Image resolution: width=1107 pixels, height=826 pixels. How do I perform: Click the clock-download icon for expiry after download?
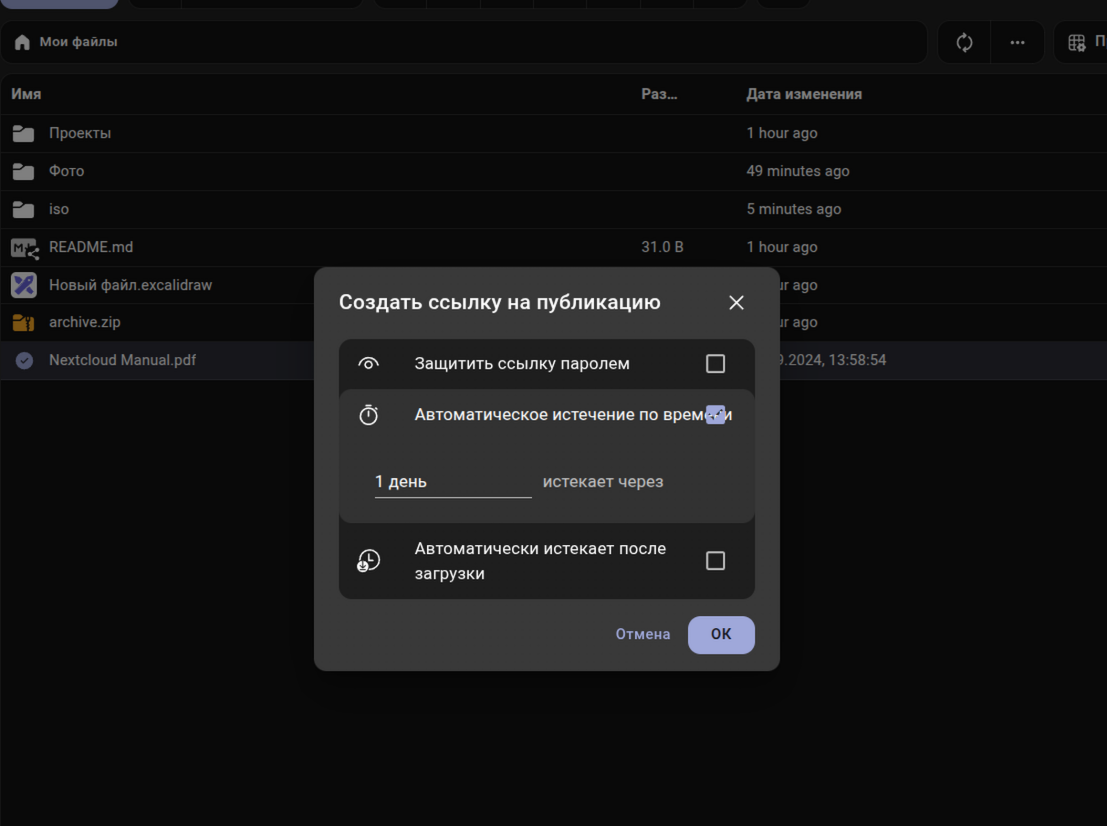pyautogui.click(x=369, y=561)
